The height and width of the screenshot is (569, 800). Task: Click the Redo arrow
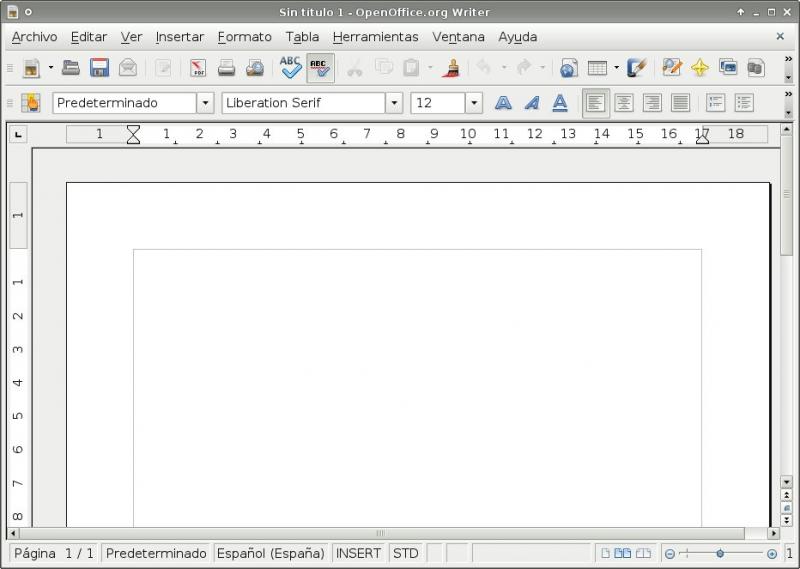524,67
